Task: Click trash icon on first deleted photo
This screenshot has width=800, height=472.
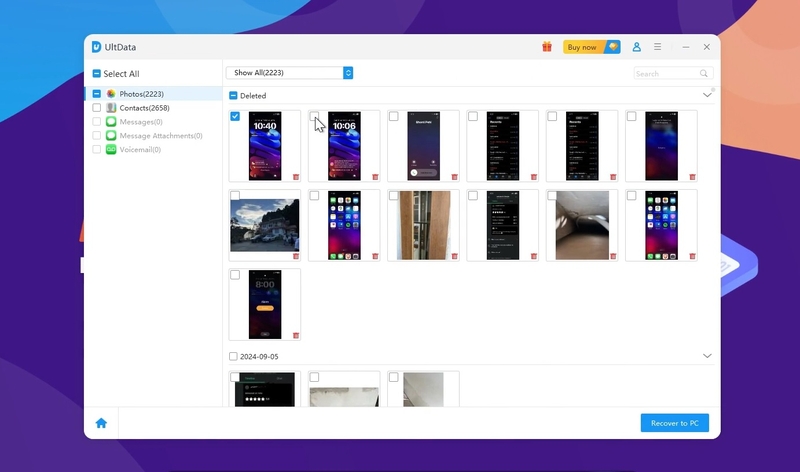Action: click(x=296, y=177)
